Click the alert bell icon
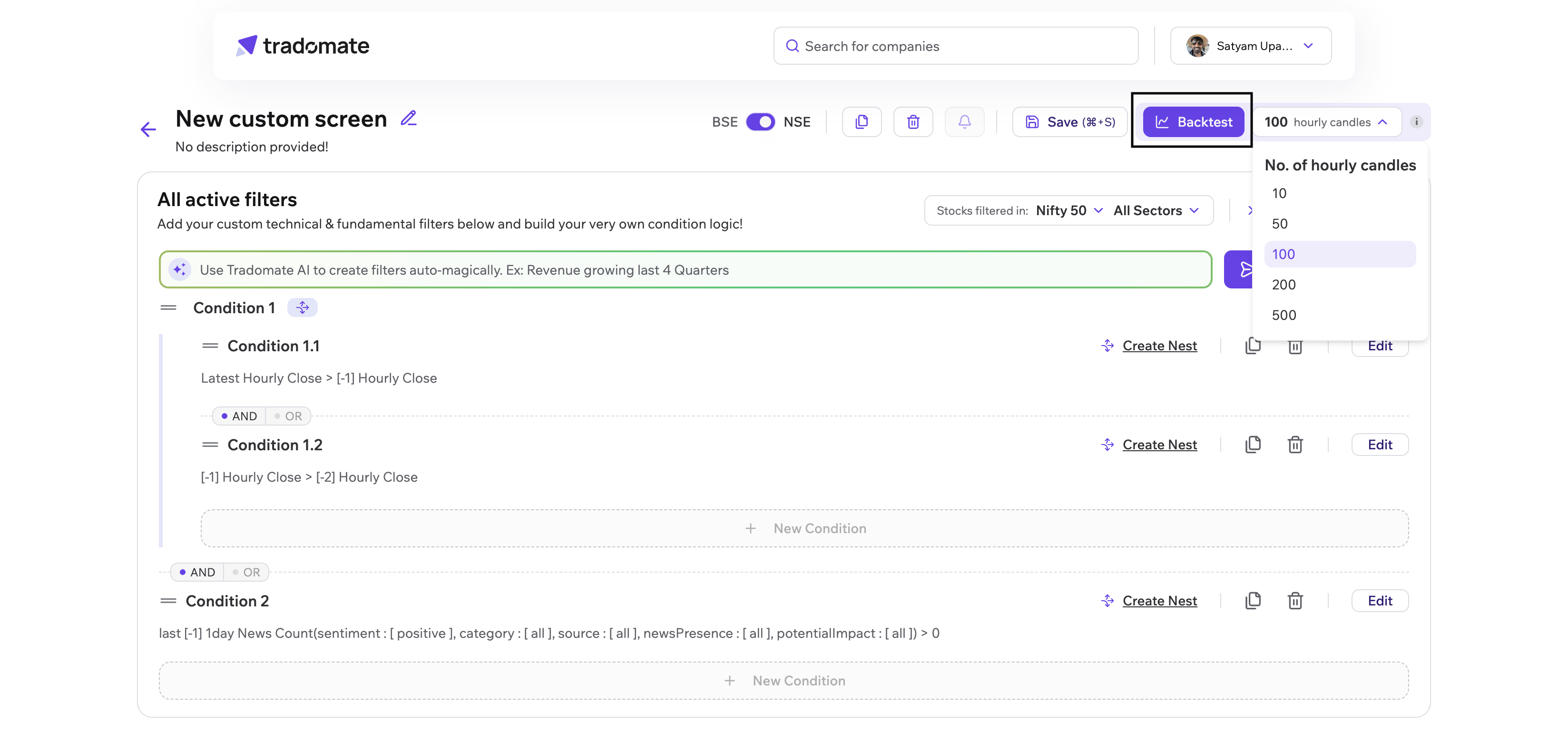 click(964, 122)
